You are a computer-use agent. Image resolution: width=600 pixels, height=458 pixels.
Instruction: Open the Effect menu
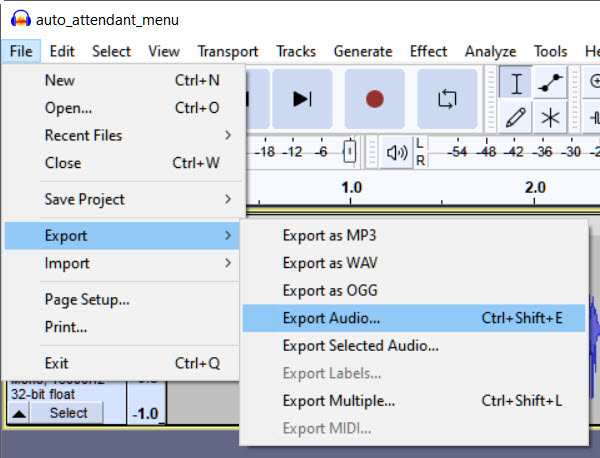[429, 51]
